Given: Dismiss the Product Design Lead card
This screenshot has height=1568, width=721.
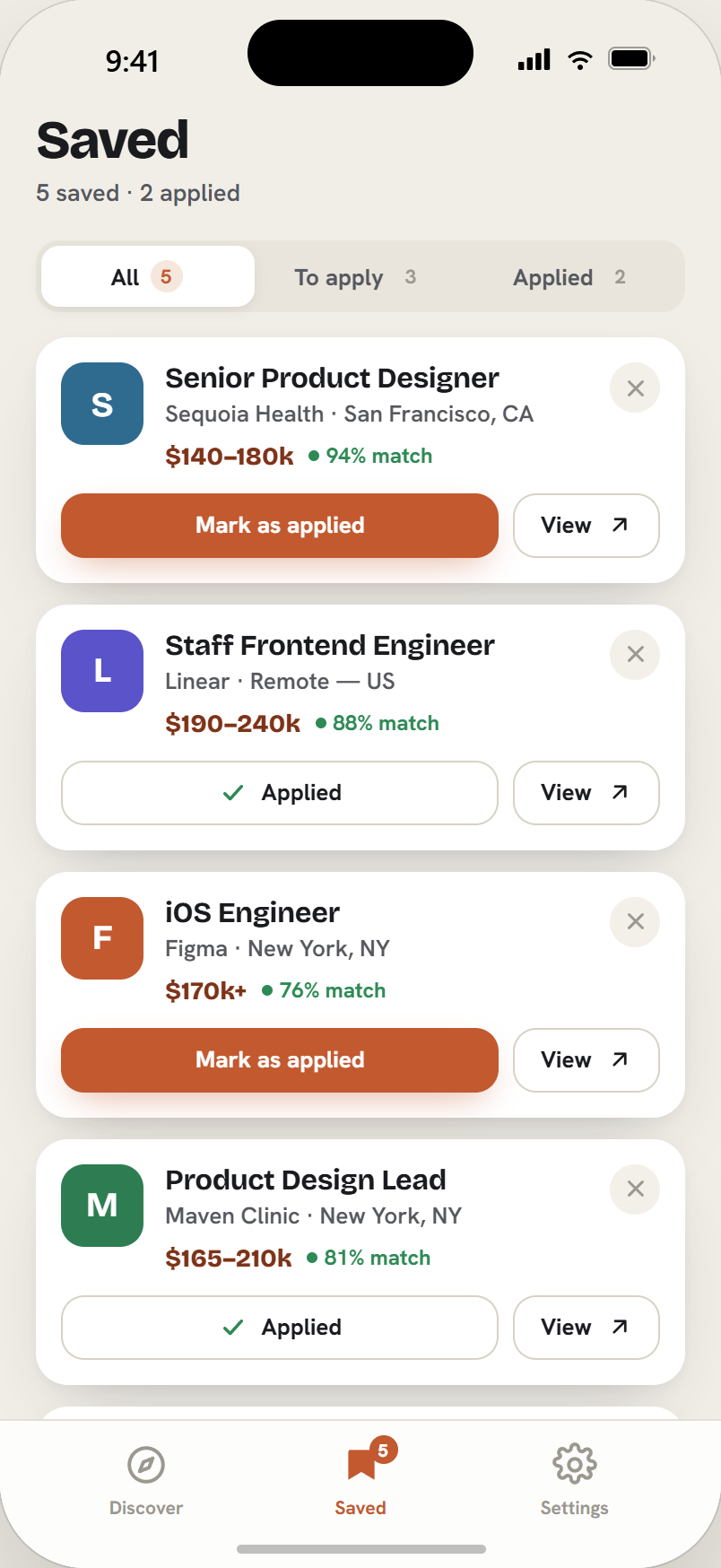Looking at the screenshot, I should click(x=635, y=1189).
